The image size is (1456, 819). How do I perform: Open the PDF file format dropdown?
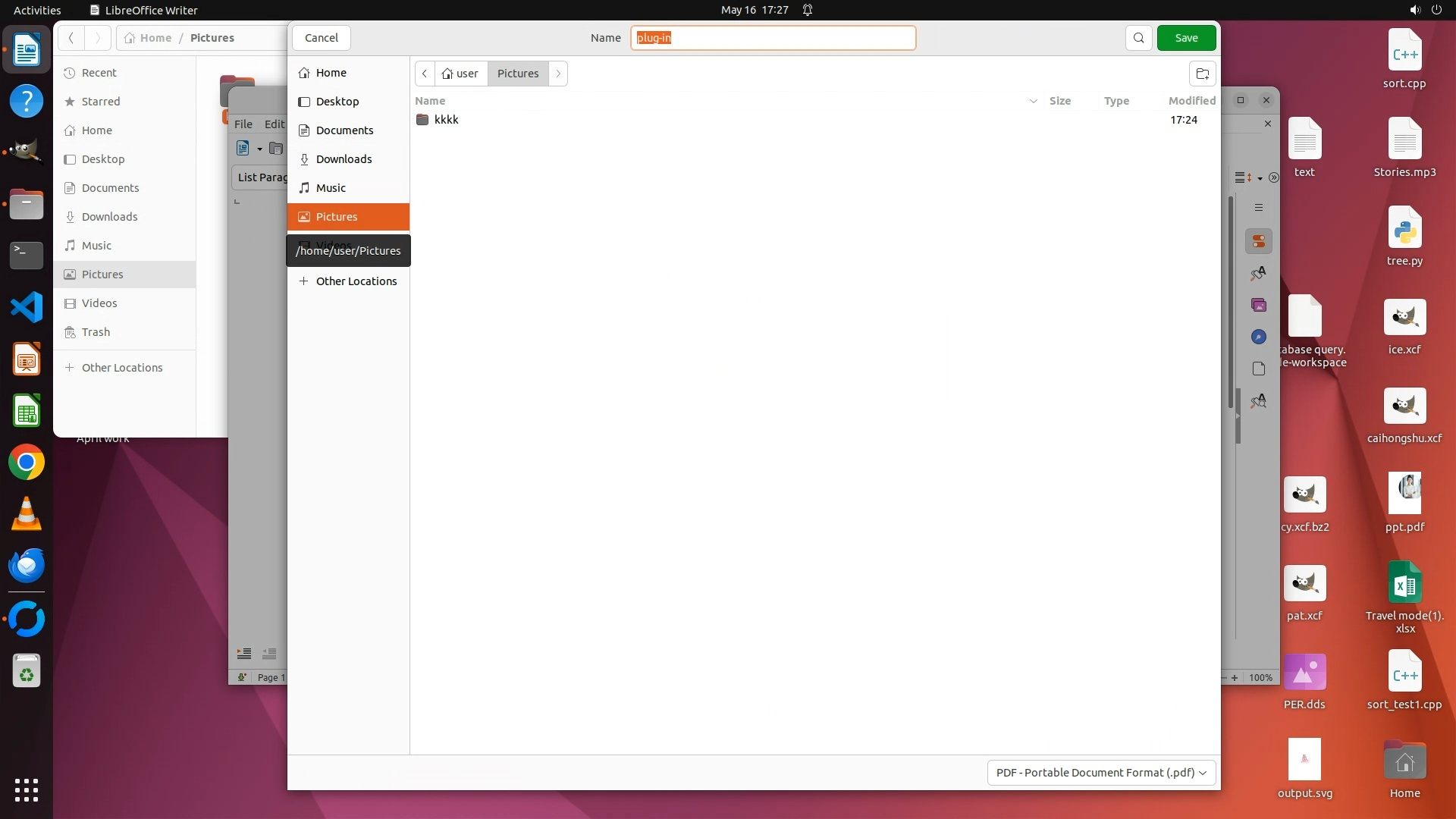(x=1101, y=773)
